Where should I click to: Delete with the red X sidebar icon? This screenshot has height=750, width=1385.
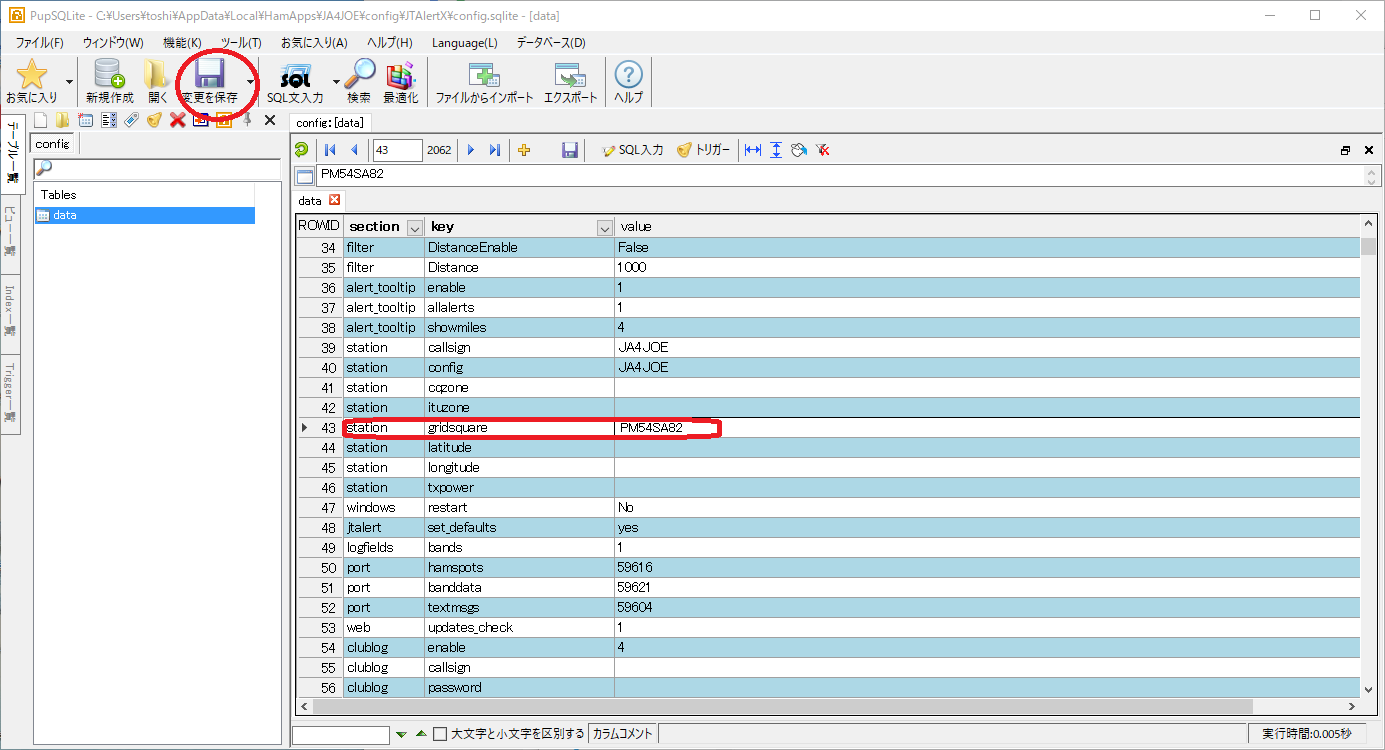click(x=177, y=120)
